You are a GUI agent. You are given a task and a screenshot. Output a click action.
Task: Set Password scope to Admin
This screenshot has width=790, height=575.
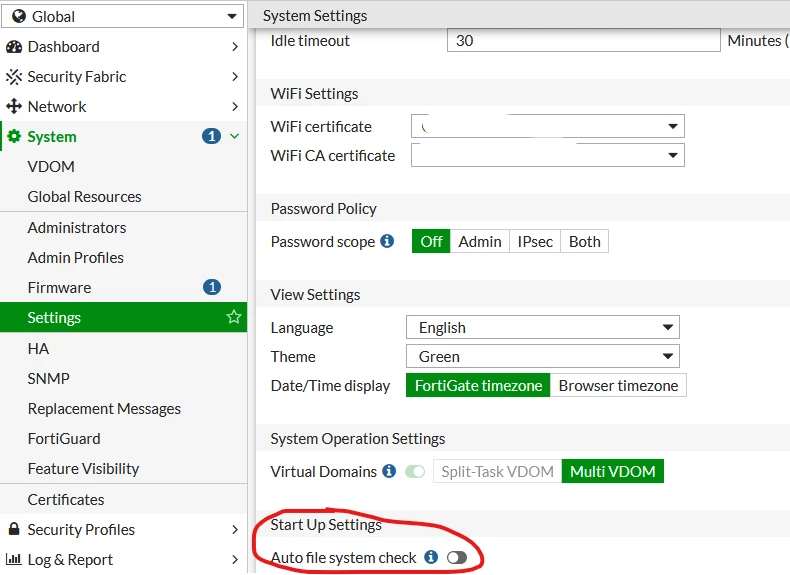point(480,241)
